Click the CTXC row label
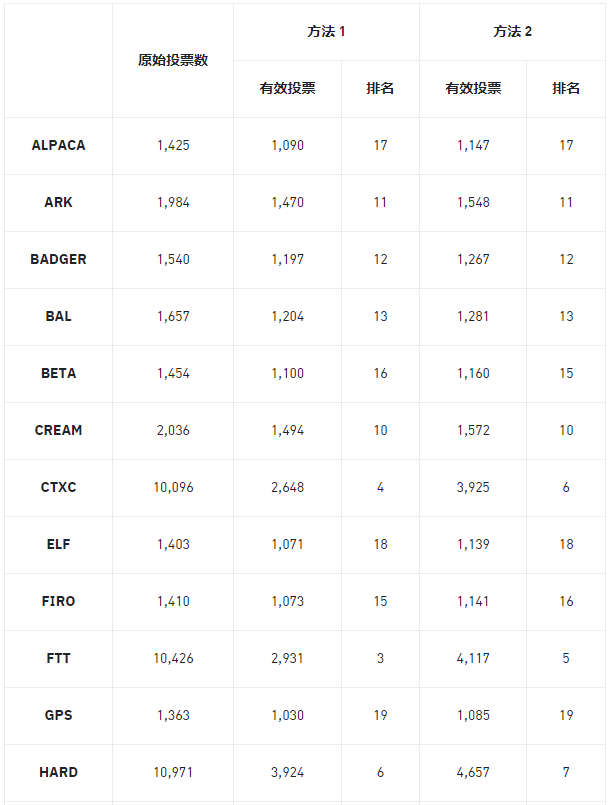The width and height of the screenshot is (610, 805). tap(58, 487)
